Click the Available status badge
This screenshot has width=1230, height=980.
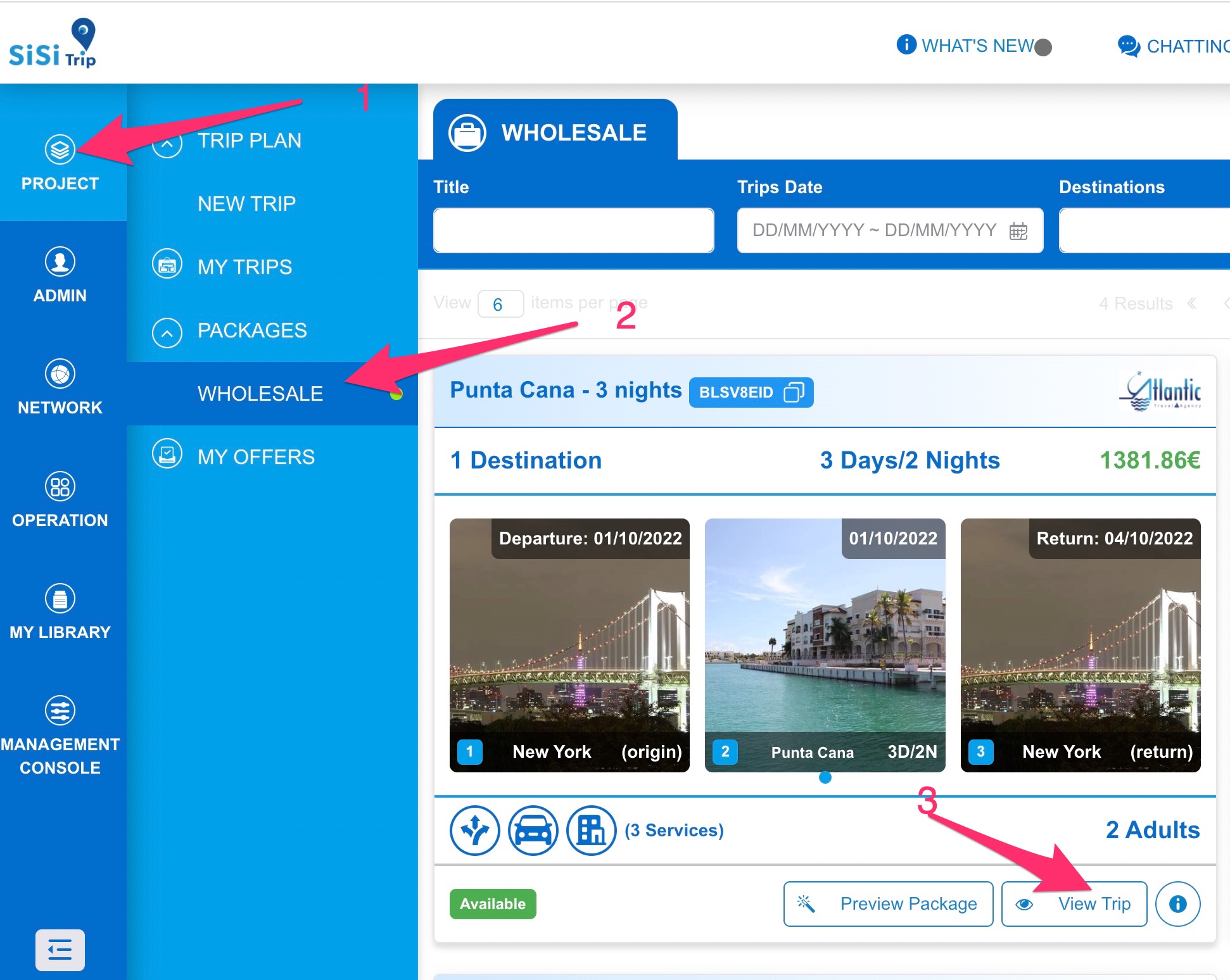coord(493,904)
